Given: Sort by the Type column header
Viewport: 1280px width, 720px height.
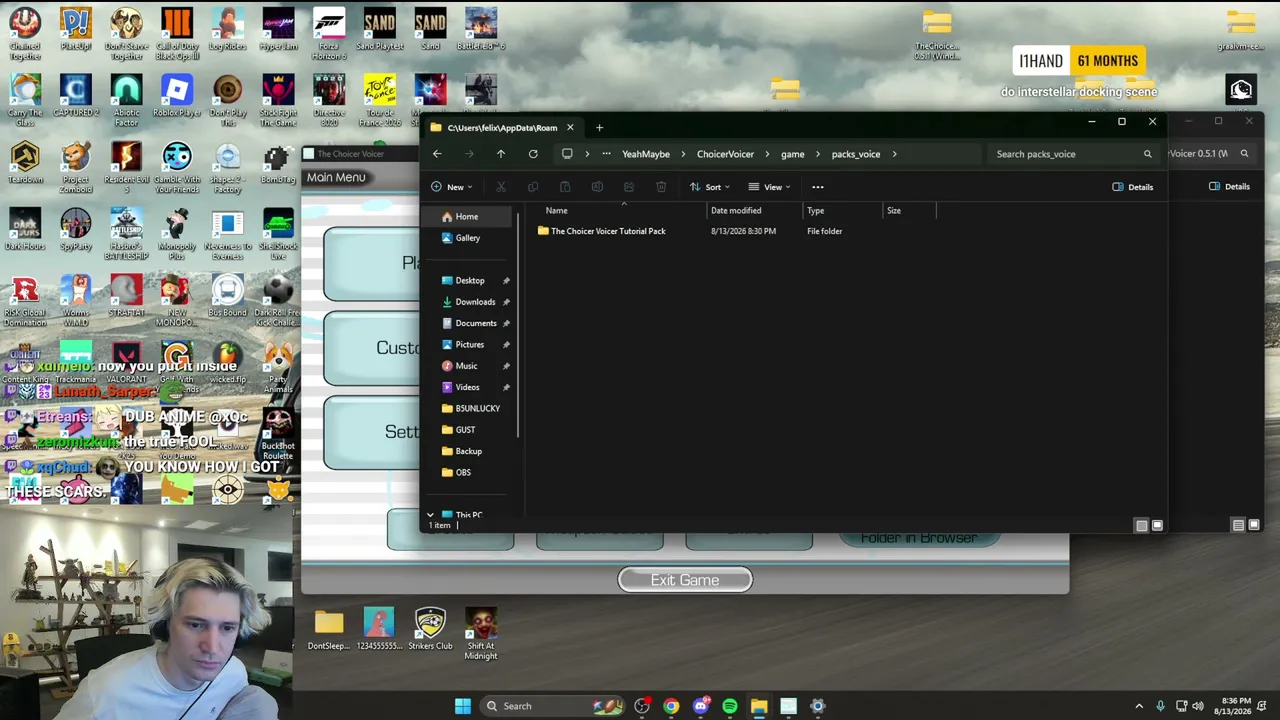Looking at the screenshot, I should point(816,211).
